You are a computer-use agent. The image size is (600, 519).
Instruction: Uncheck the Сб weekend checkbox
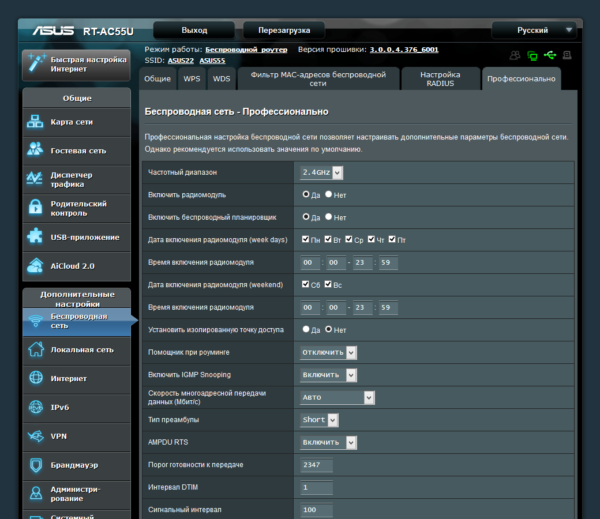pyautogui.click(x=305, y=284)
